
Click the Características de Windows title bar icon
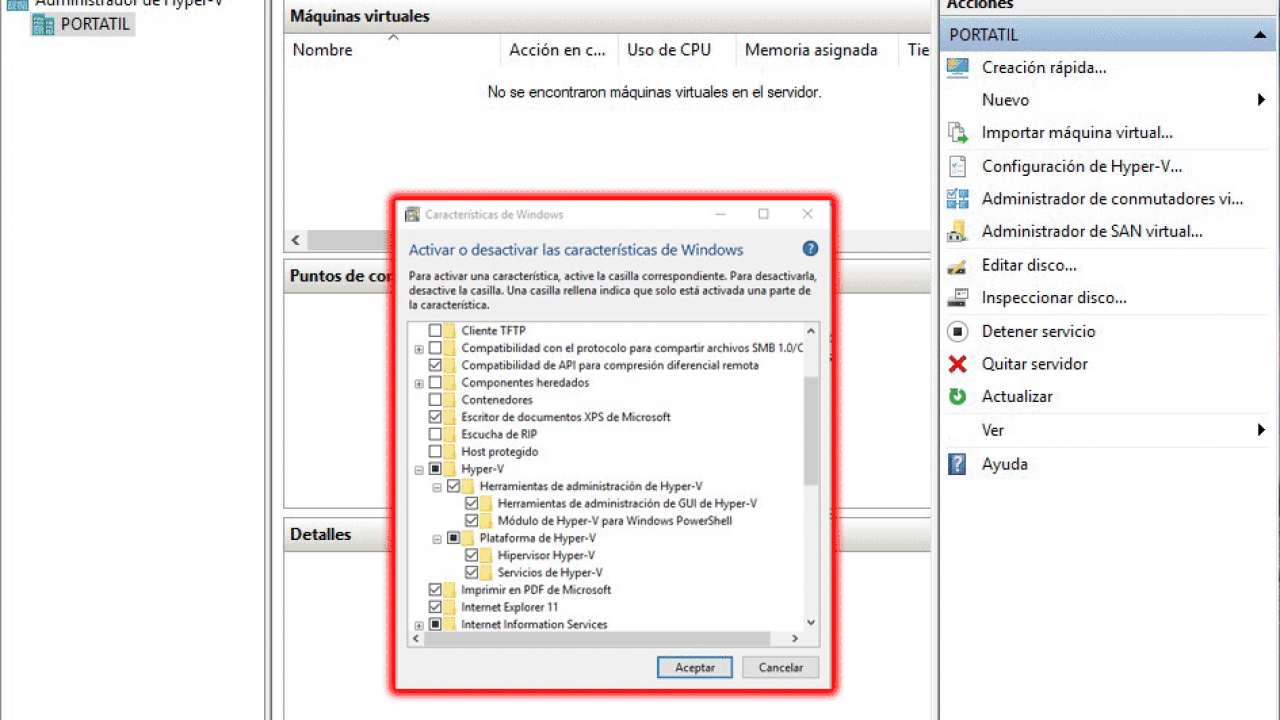(412, 214)
